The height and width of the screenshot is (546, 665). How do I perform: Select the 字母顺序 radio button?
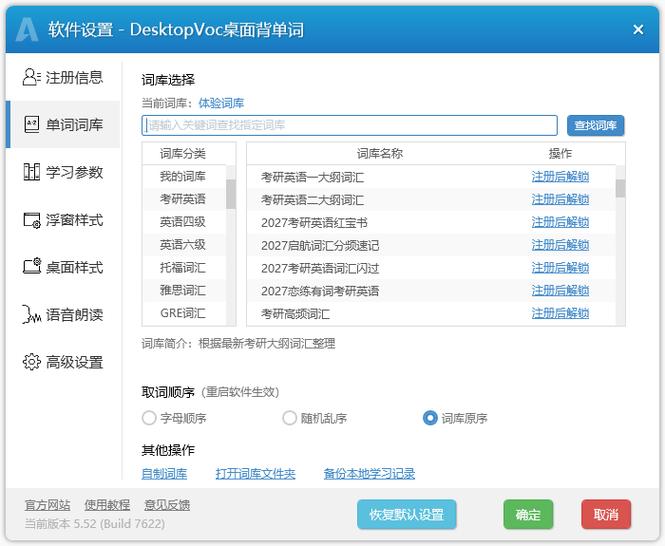tap(149, 418)
